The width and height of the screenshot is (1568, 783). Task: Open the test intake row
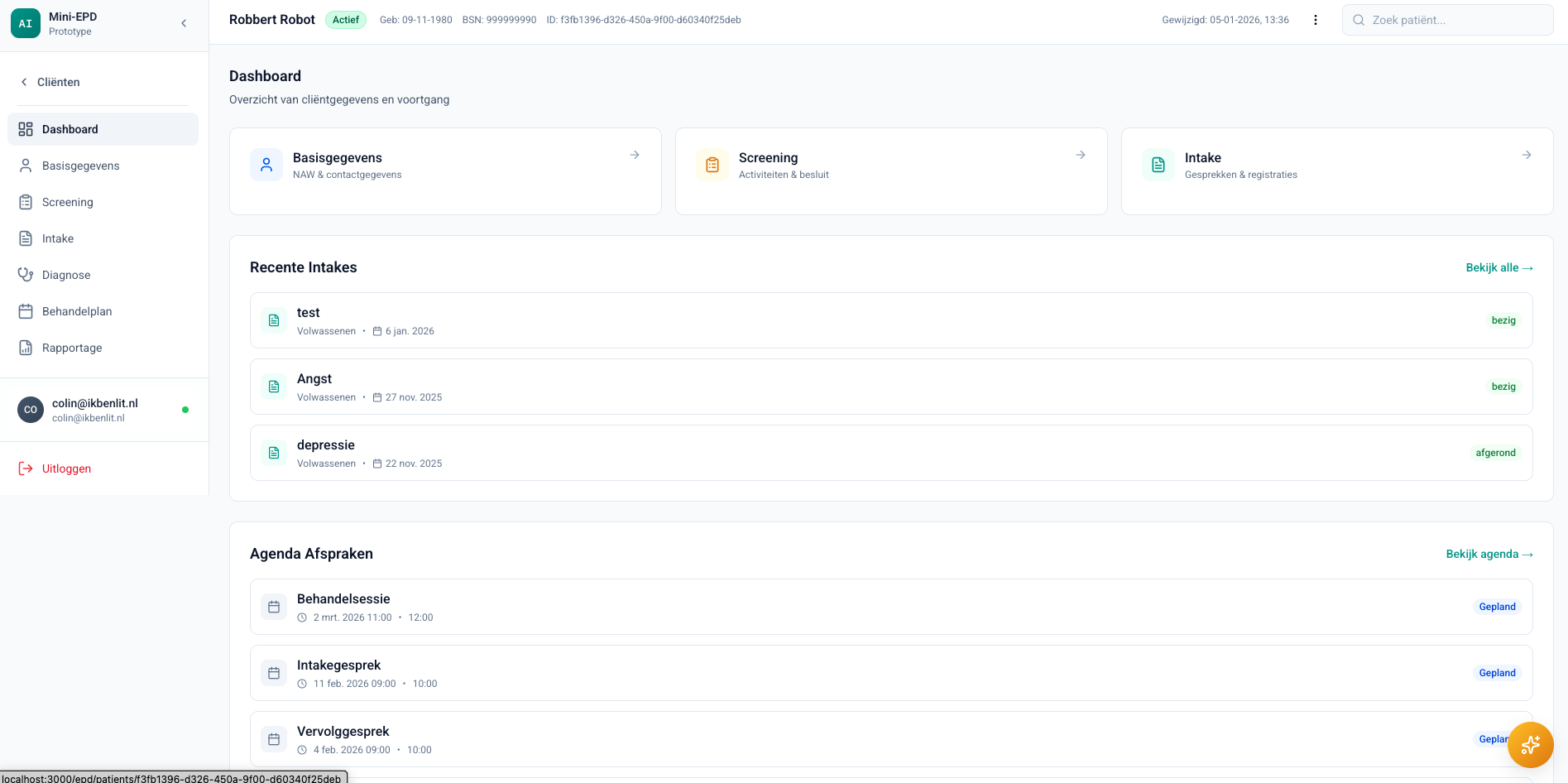[891, 320]
